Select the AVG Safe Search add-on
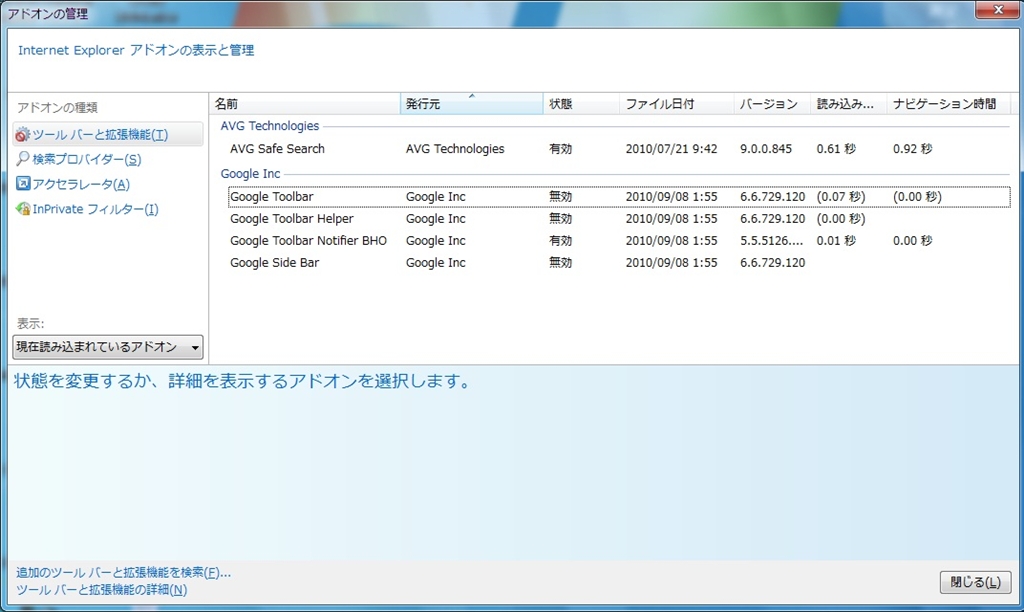1024x612 pixels. tap(277, 149)
